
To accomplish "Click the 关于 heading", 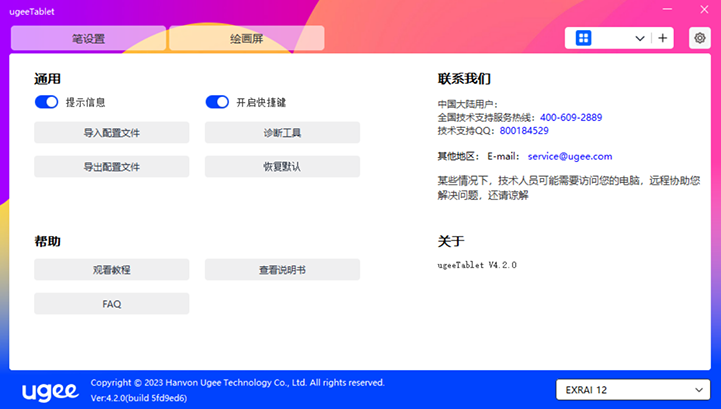I will (451, 241).
